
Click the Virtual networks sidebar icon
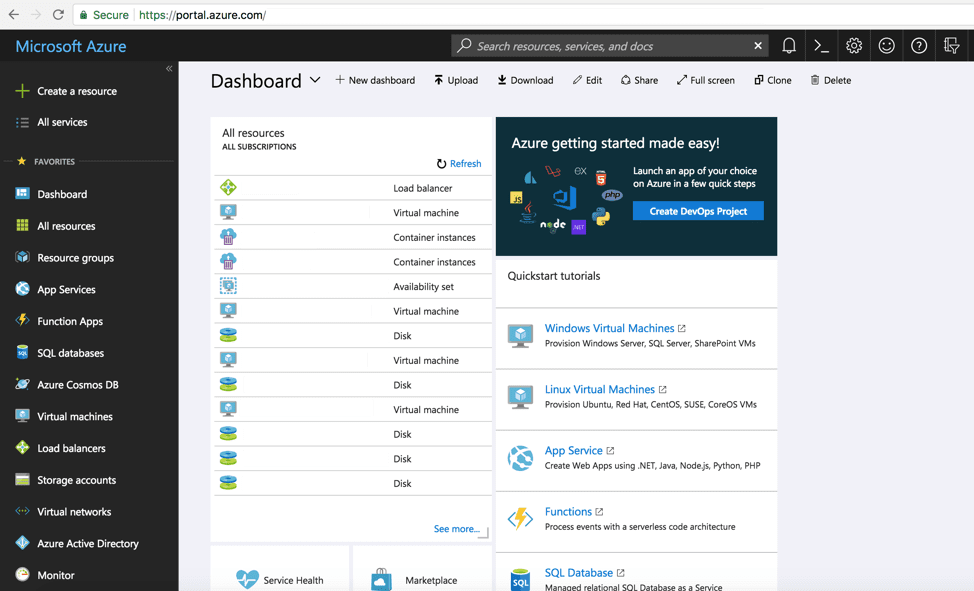(22, 511)
